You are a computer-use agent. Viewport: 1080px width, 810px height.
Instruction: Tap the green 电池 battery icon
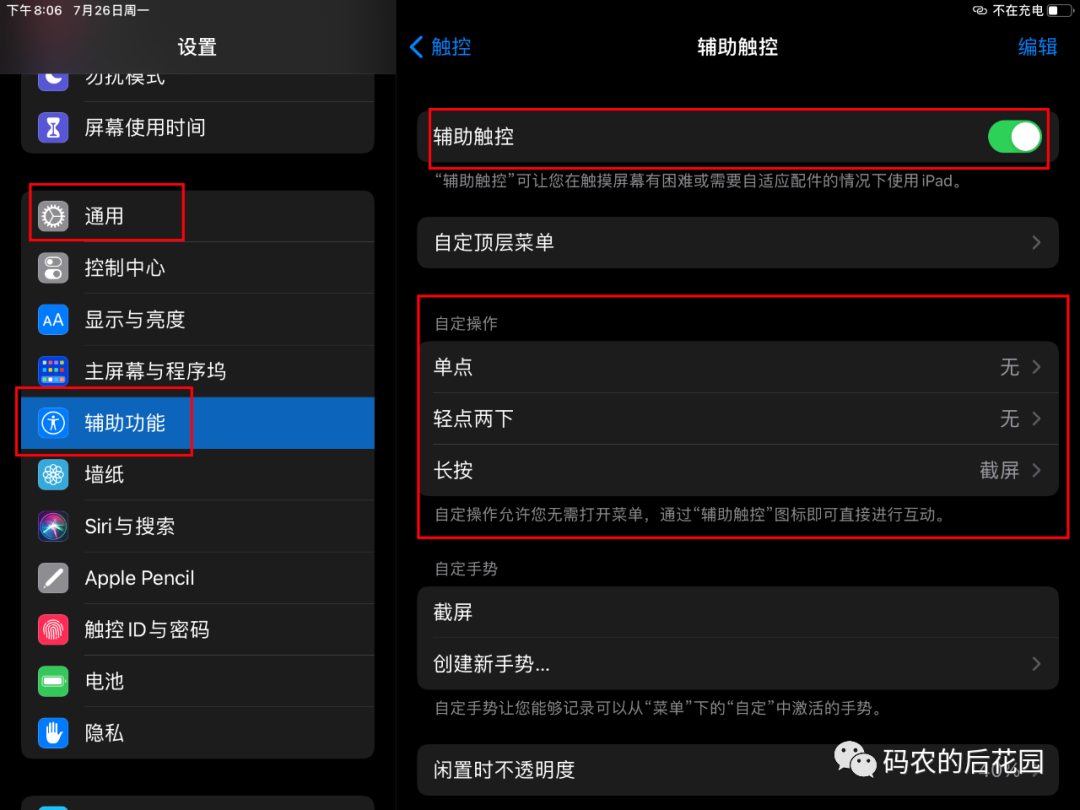[x=53, y=681]
